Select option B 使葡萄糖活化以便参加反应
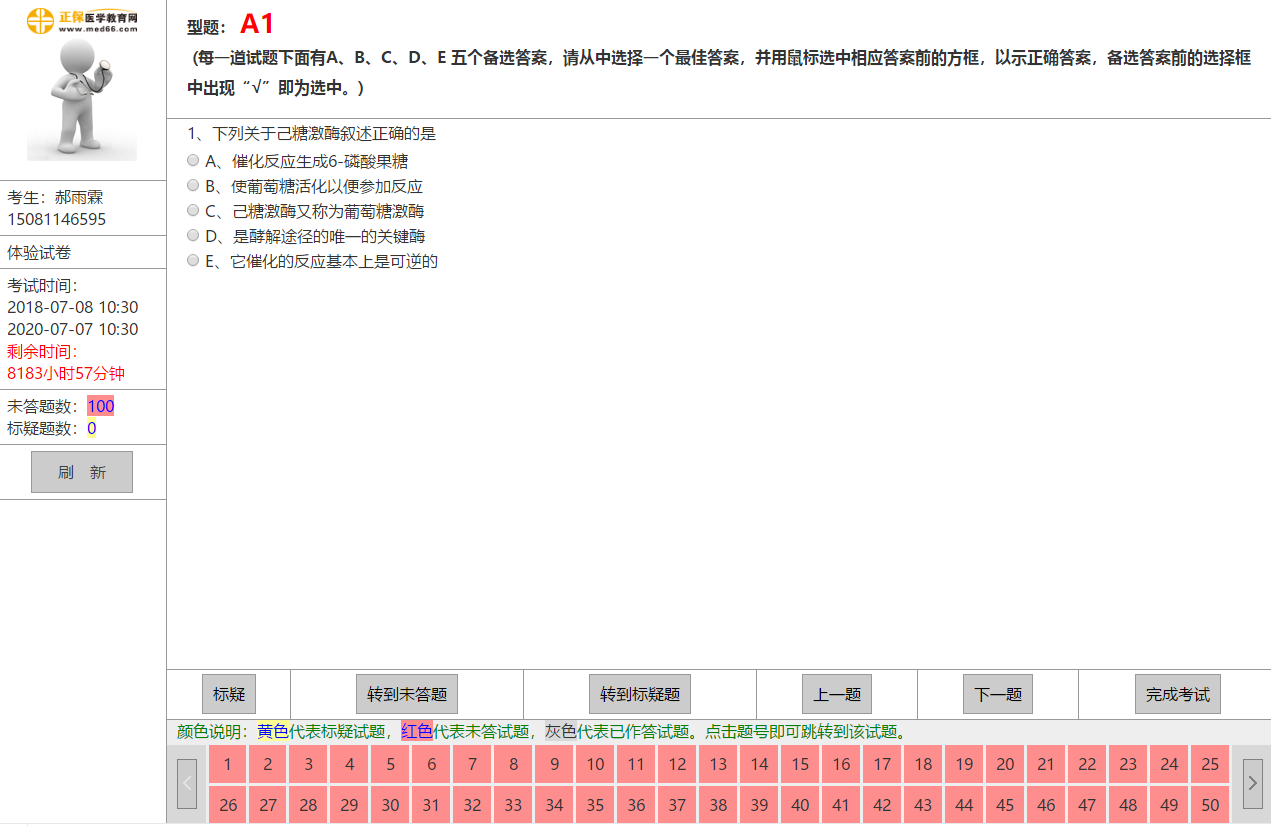The width and height of the screenshot is (1271, 826). click(193, 186)
